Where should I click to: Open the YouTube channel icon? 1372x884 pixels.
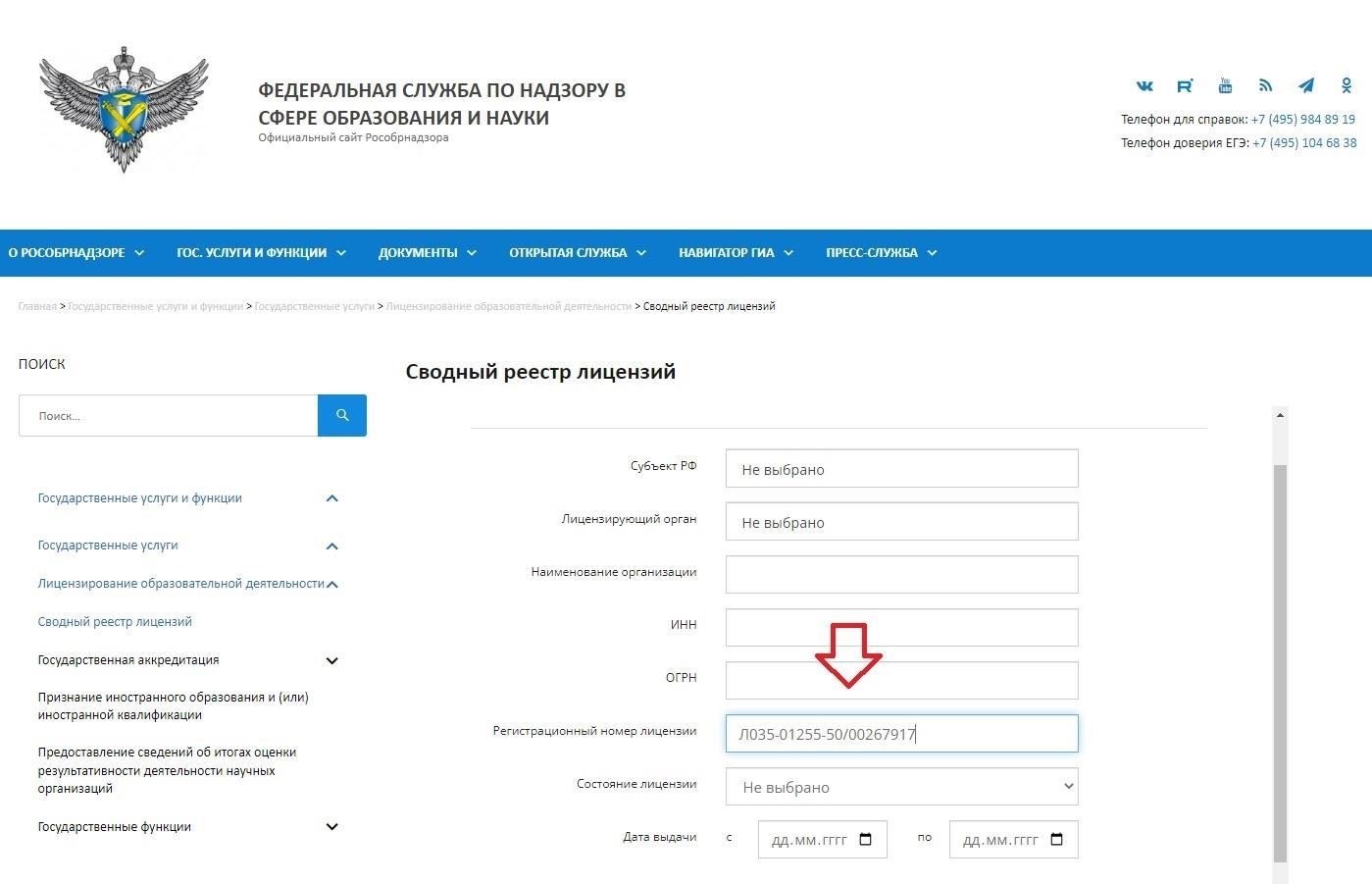(x=1225, y=85)
